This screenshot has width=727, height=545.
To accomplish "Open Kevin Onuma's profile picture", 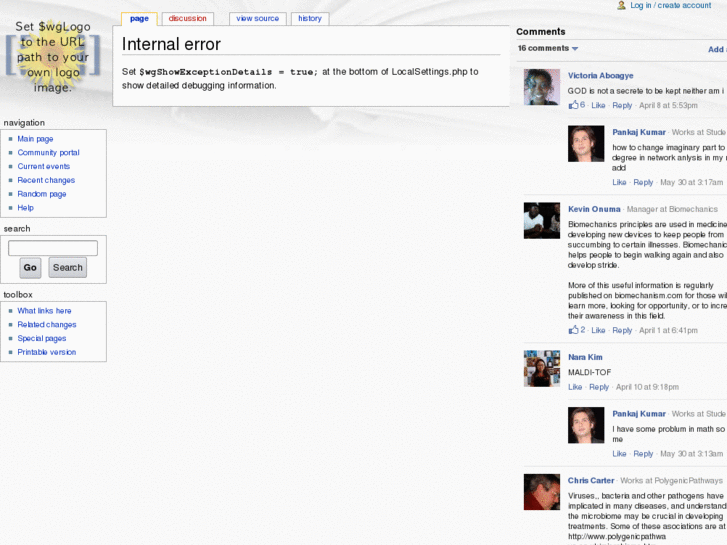I will click(x=542, y=220).
